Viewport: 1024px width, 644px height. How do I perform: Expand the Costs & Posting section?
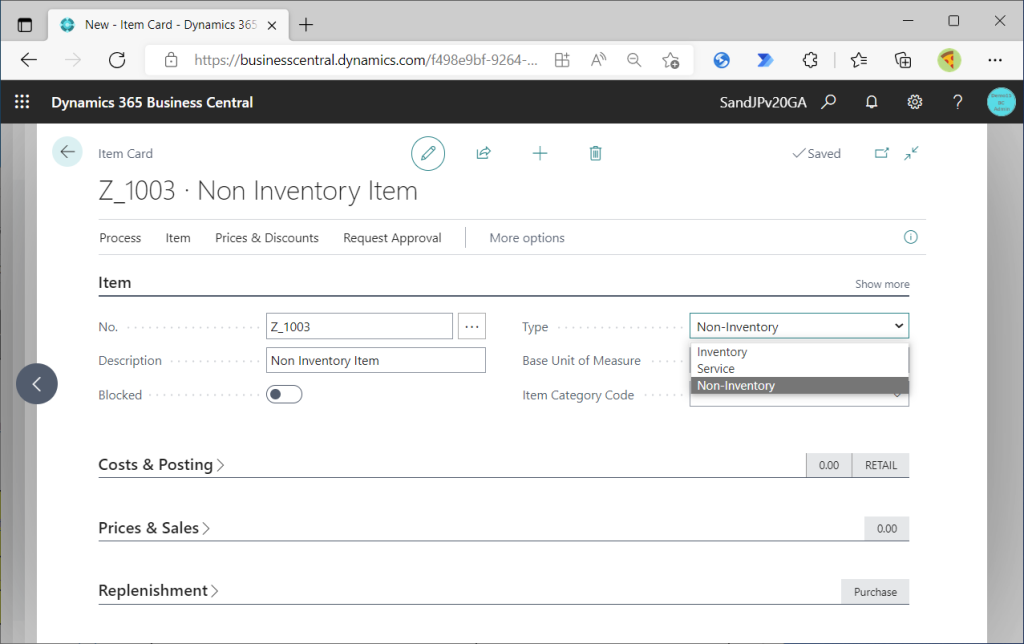click(161, 464)
